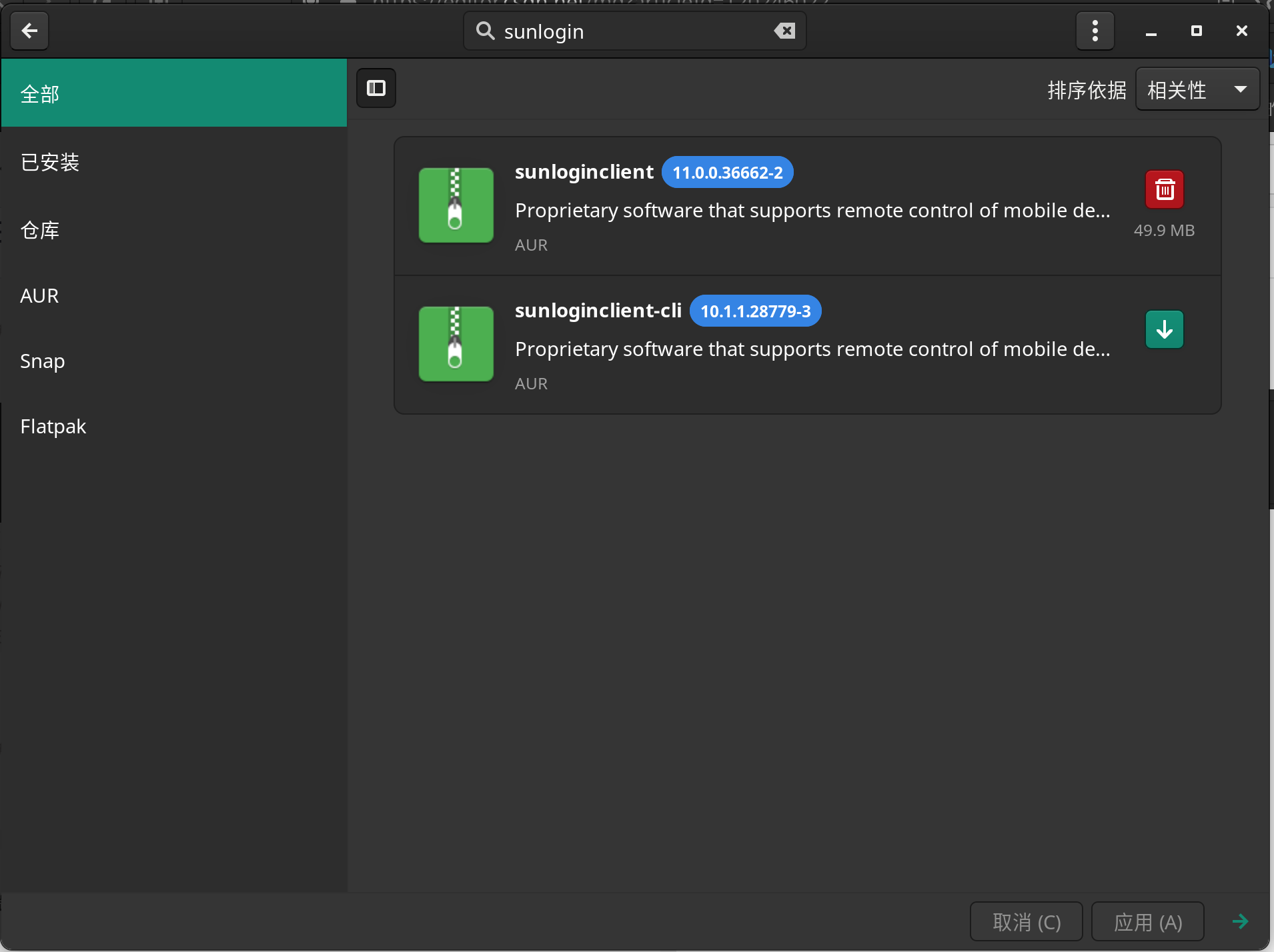The image size is (1274, 952).
Task: Click the search magnifier icon
Action: (485, 31)
